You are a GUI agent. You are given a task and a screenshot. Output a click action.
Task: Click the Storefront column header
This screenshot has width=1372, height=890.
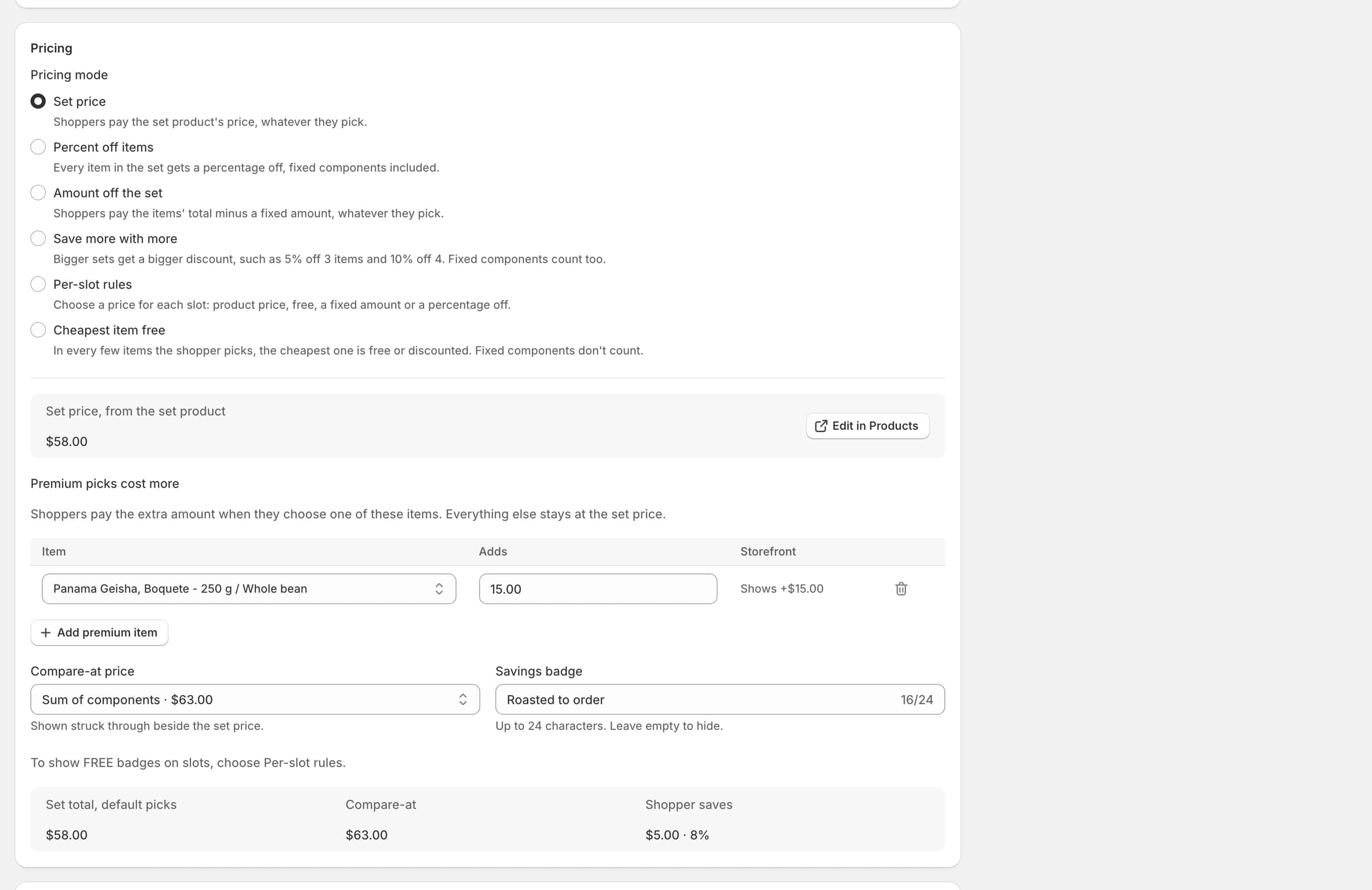pyautogui.click(x=768, y=551)
